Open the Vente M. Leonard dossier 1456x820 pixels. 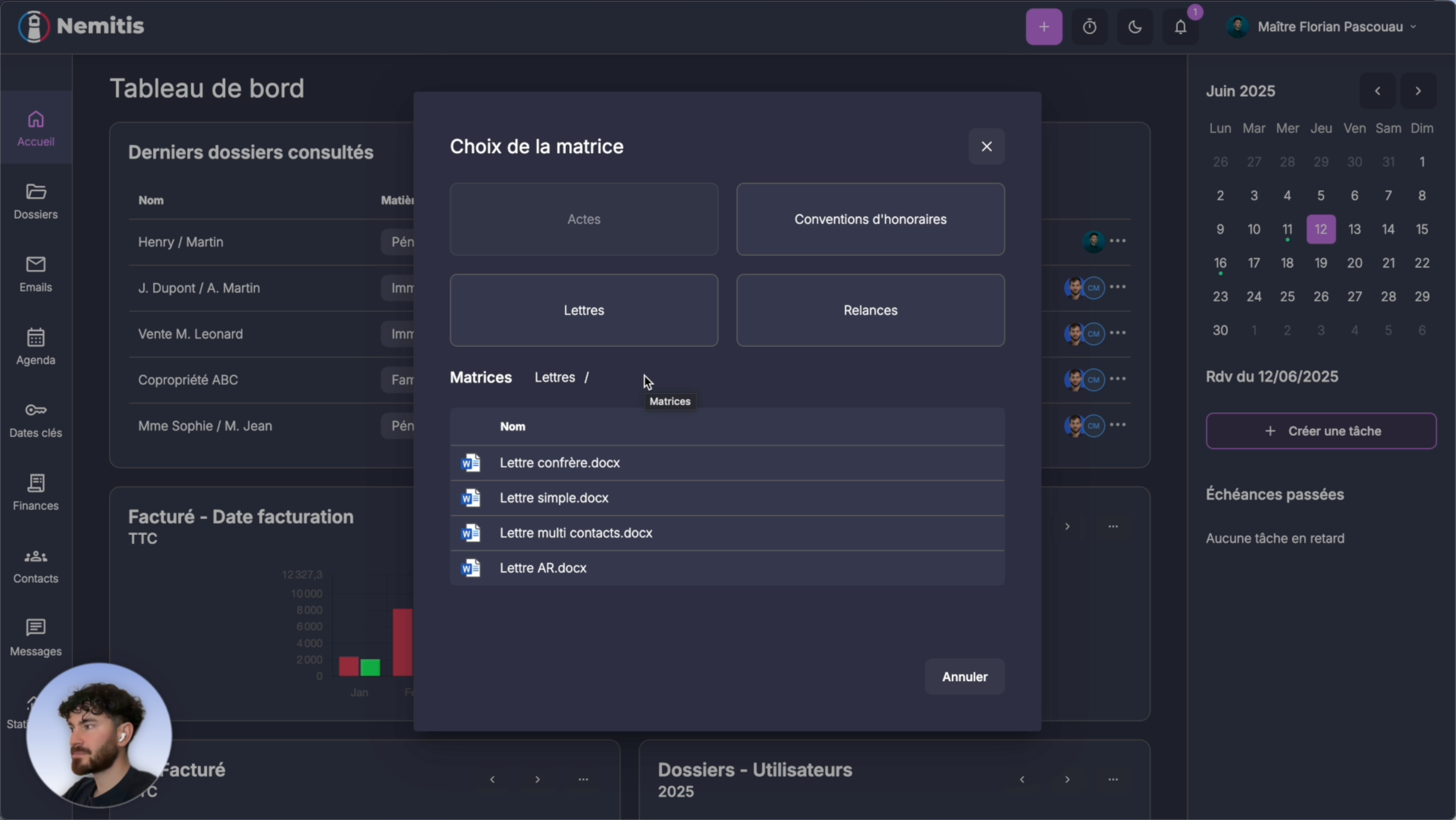190,334
